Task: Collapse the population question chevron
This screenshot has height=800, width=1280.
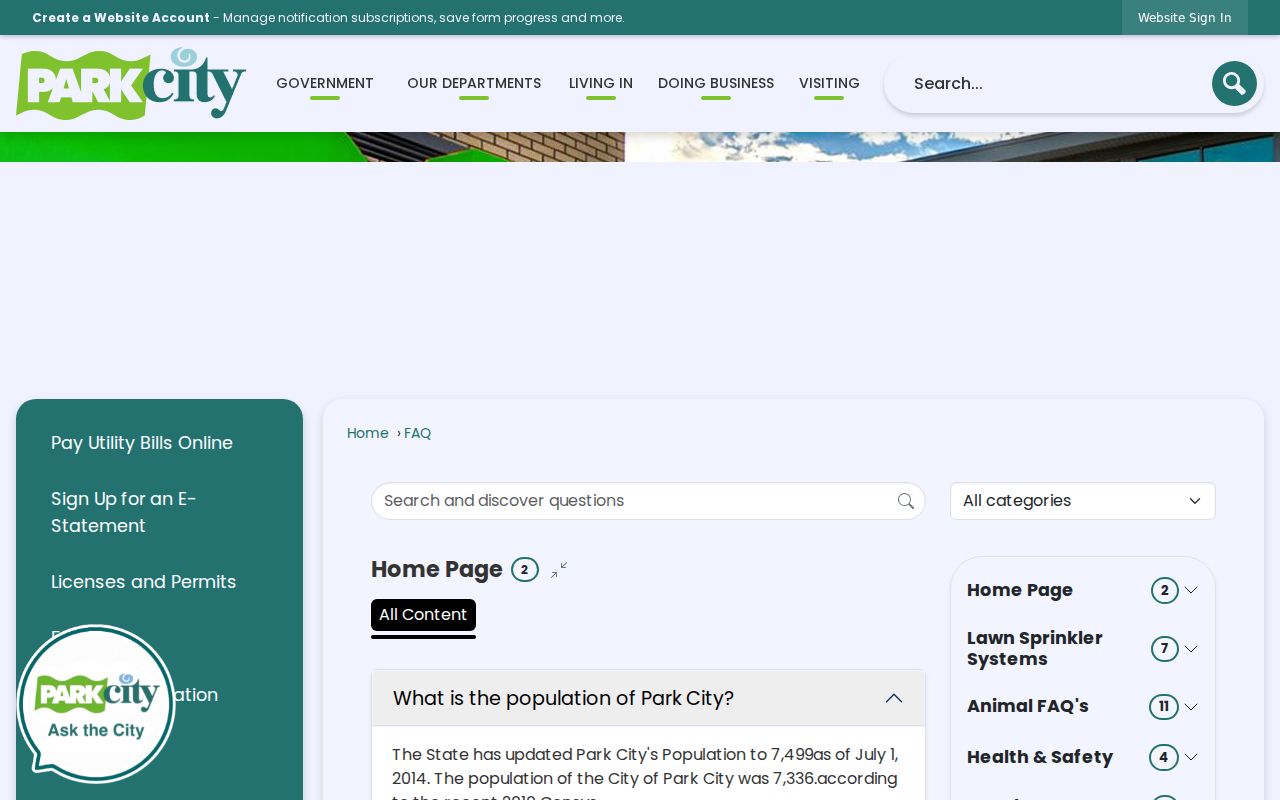Action: pyautogui.click(x=894, y=698)
